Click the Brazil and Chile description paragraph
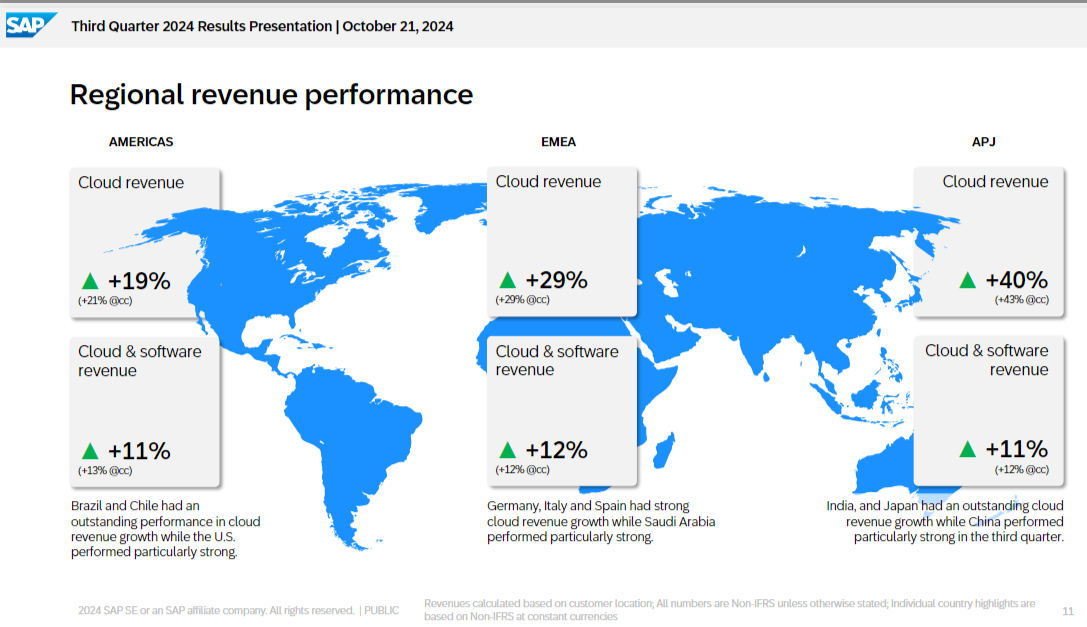The image size is (1087, 627). [x=164, y=529]
